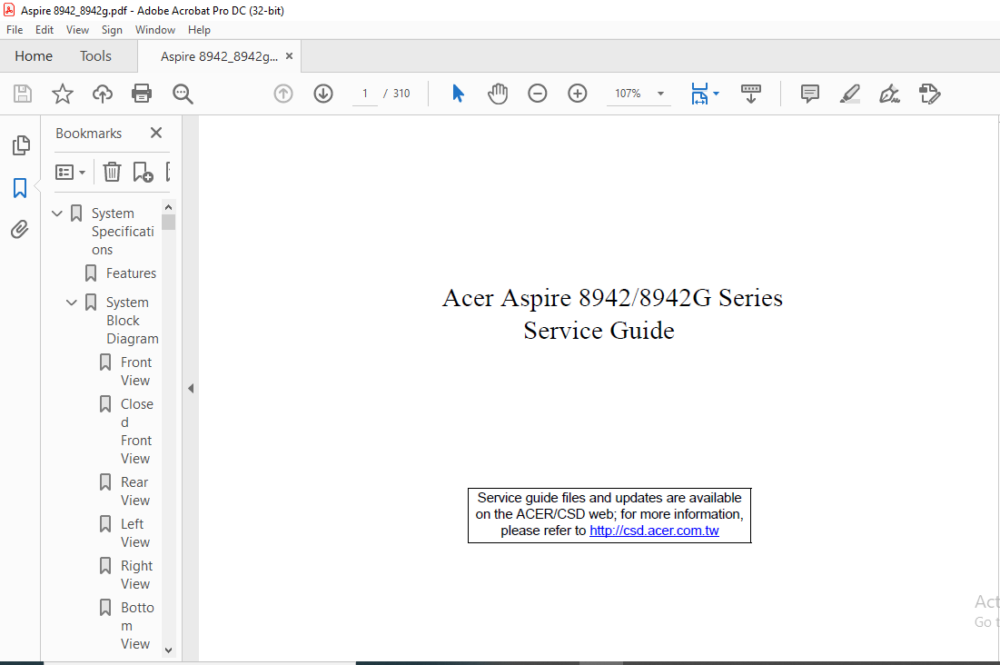Image resolution: width=1000 pixels, height=665 pixels.
Task: Switch to the Tools tab
Action: (x=96, y=56)
